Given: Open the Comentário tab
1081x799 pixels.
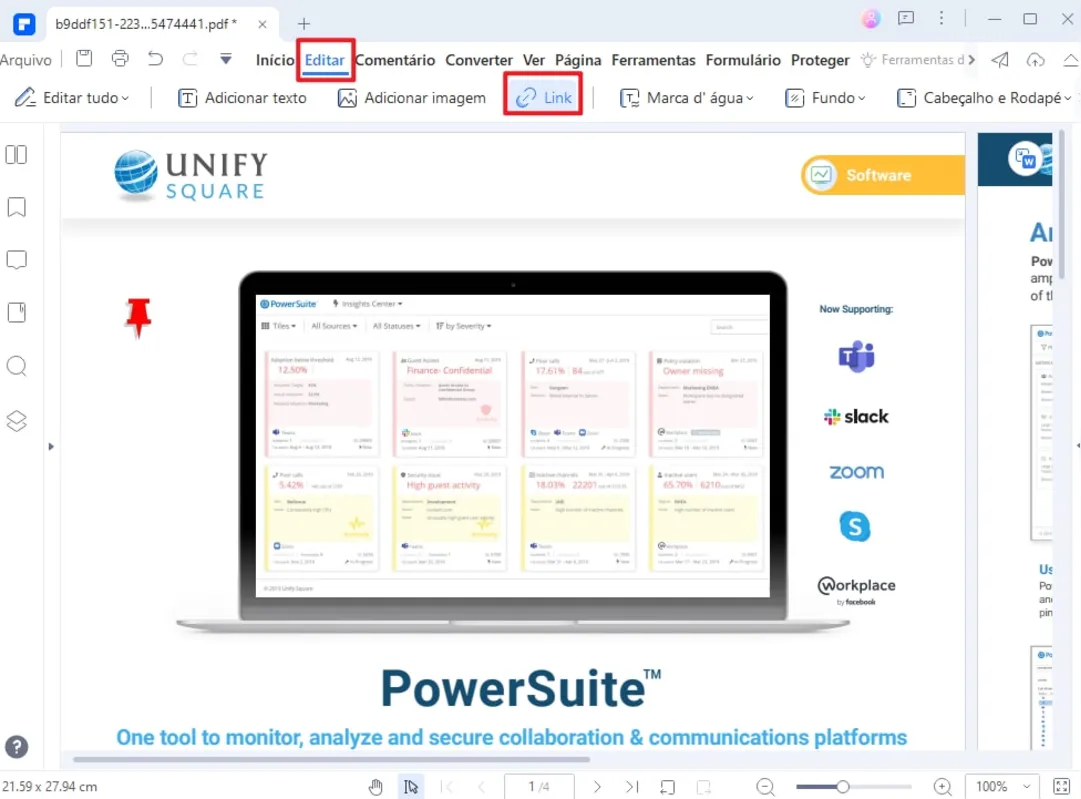Looking at the screenshot, I should pos(395,60).
